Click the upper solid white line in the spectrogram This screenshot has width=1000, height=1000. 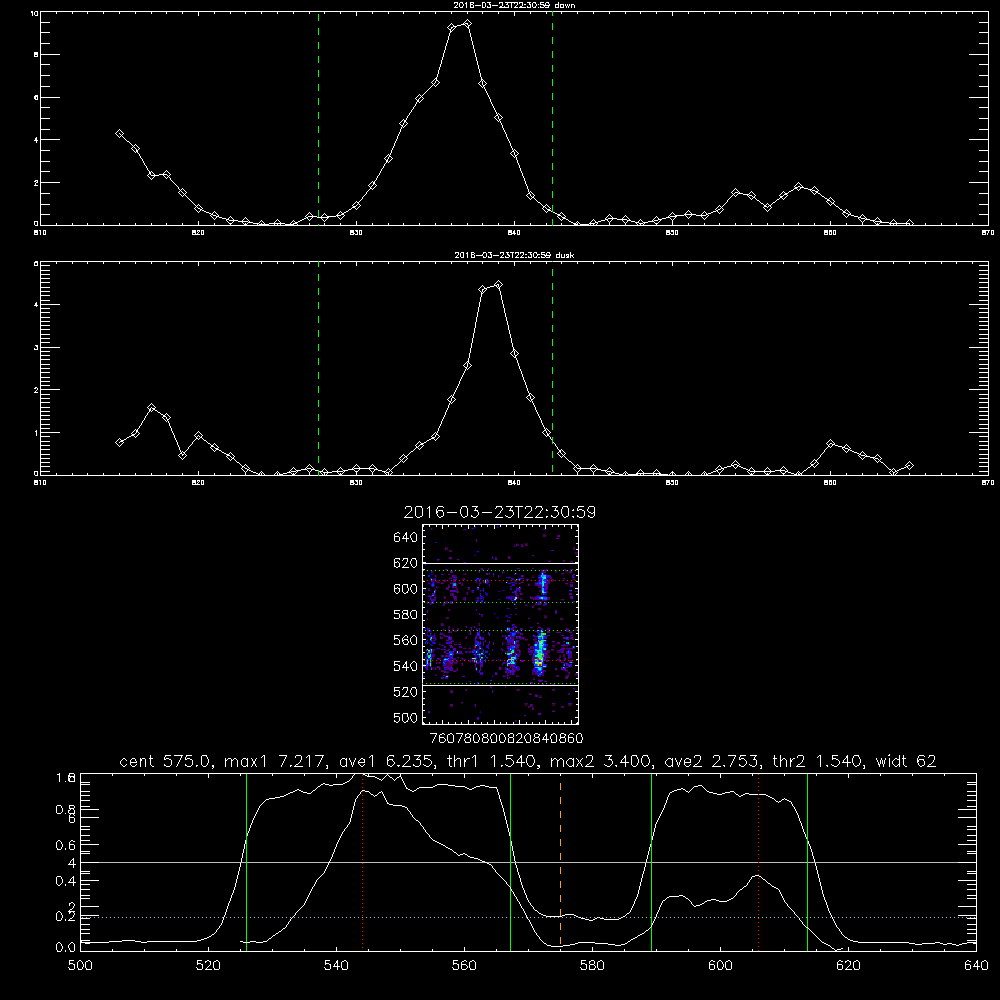501,563
